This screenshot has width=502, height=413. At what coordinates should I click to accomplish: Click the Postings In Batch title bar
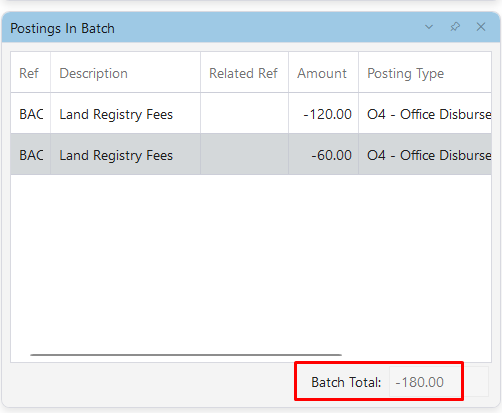(213, 27)
